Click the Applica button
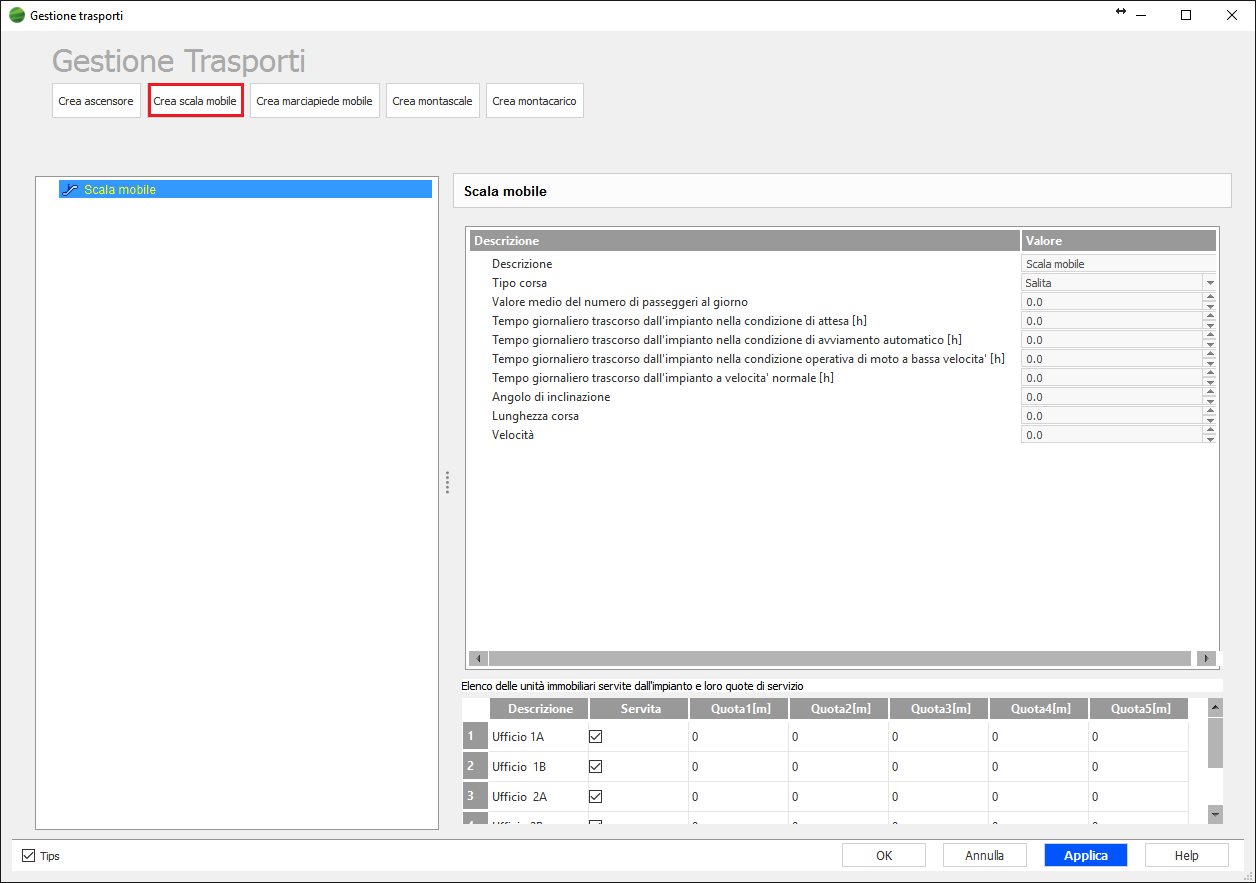1256x883 pixels. (1085, 855)
